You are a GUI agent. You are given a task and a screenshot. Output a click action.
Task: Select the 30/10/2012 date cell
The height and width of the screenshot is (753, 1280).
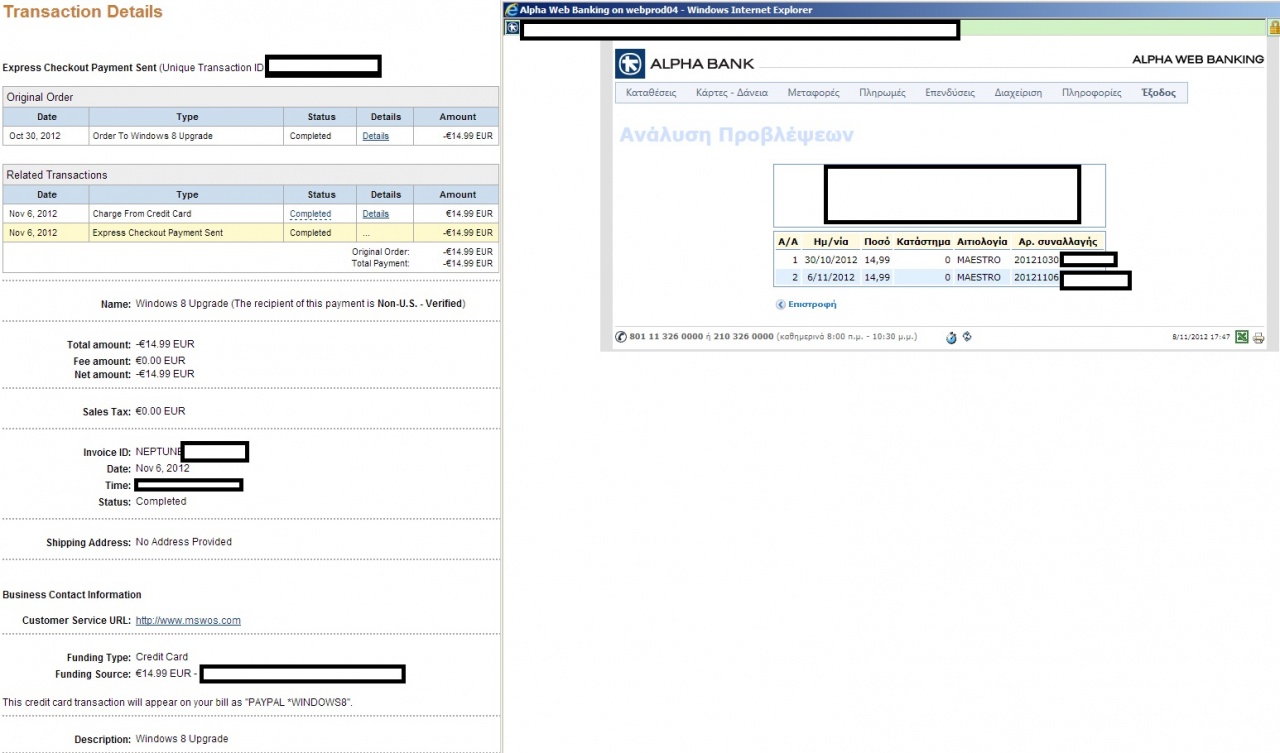(830, 259)
